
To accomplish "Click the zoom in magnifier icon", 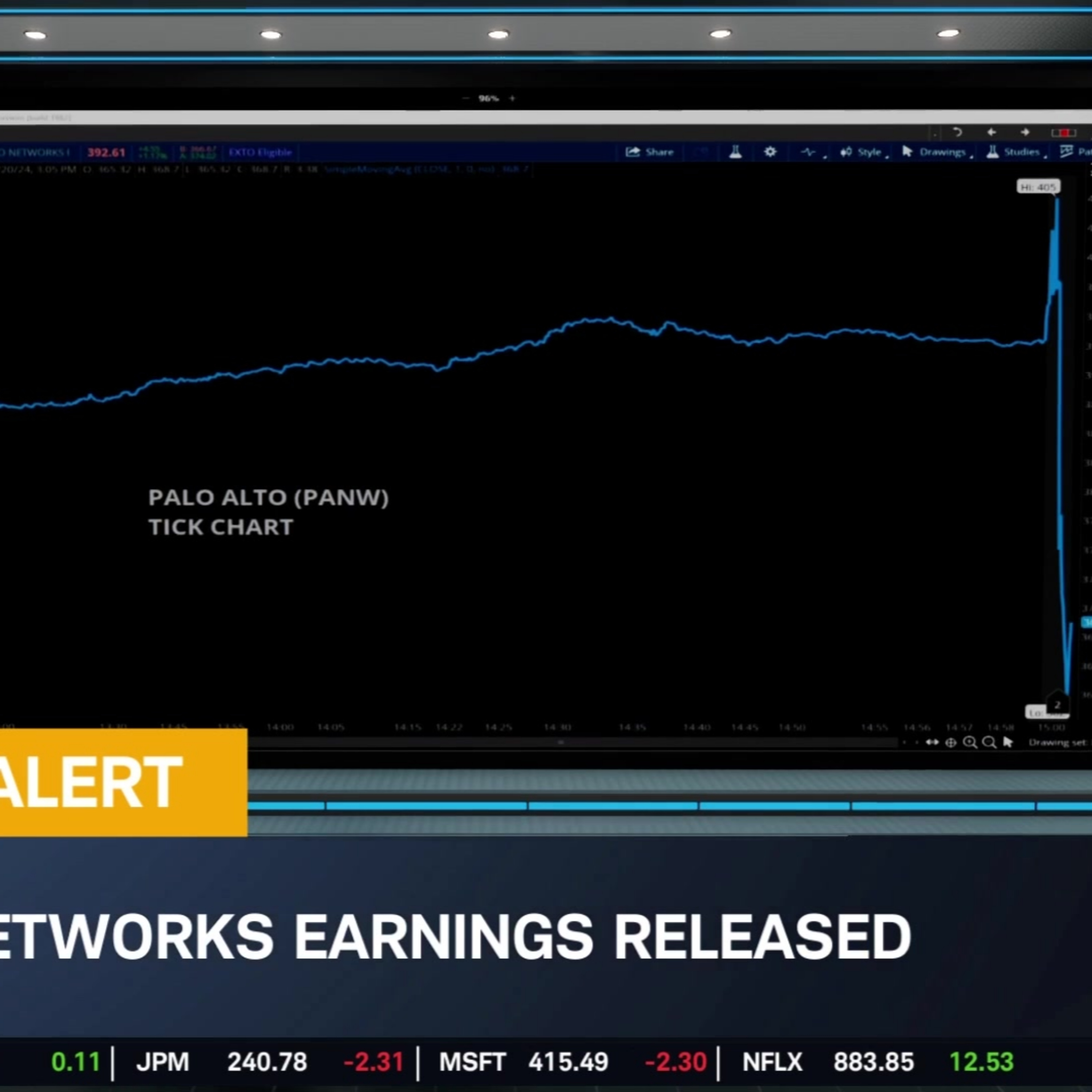I will coord(970,743).
